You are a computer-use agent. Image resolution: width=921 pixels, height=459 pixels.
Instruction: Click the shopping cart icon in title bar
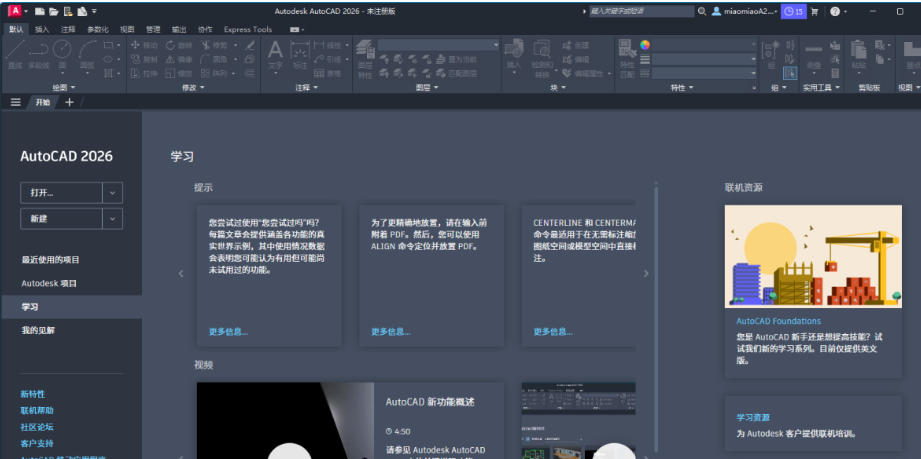pyautogui.click(x=814, y=11)
